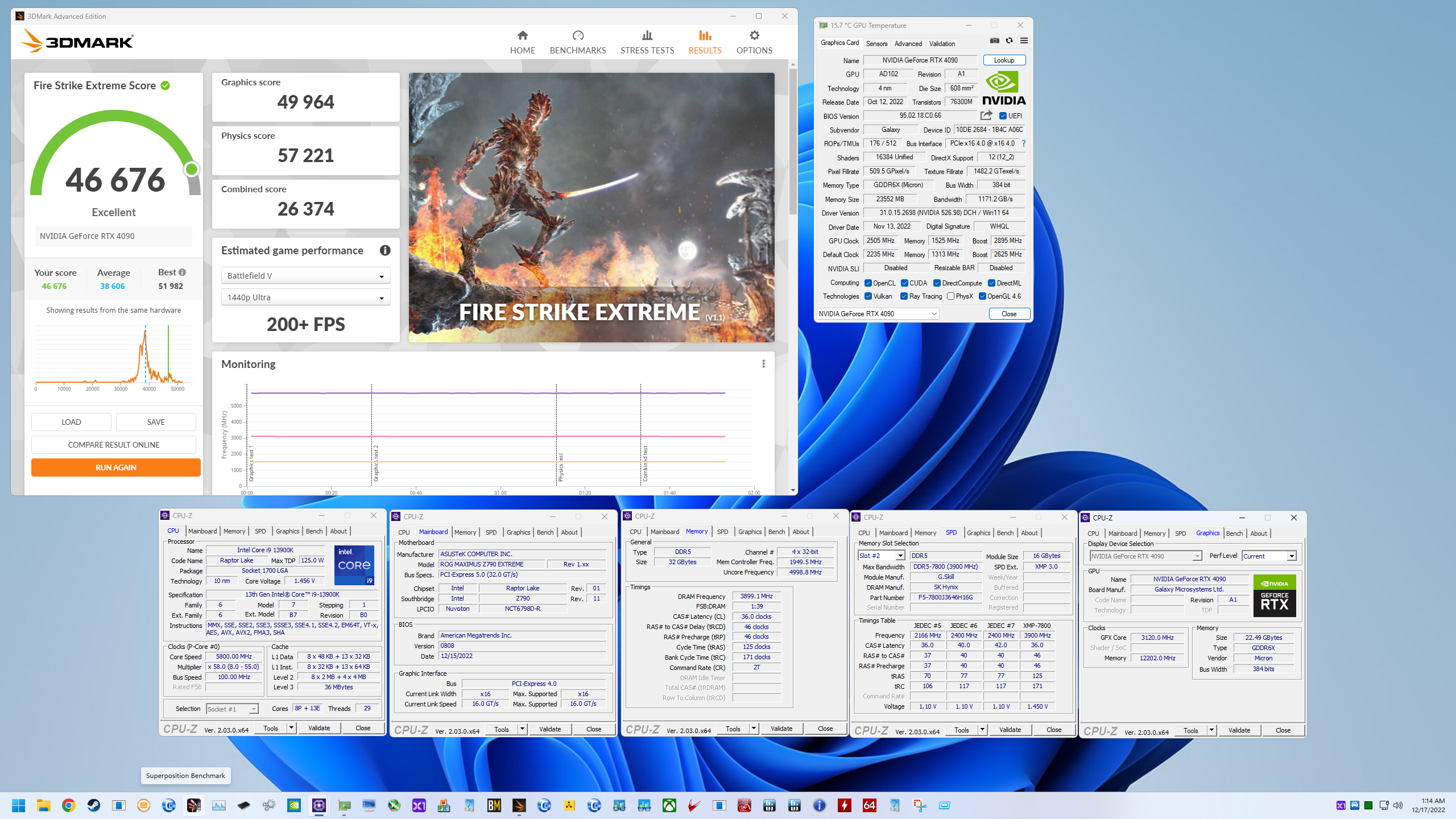Open the 3DMark STRESS TESTS section
1456x819 pixels.
[x=647, y=43]
